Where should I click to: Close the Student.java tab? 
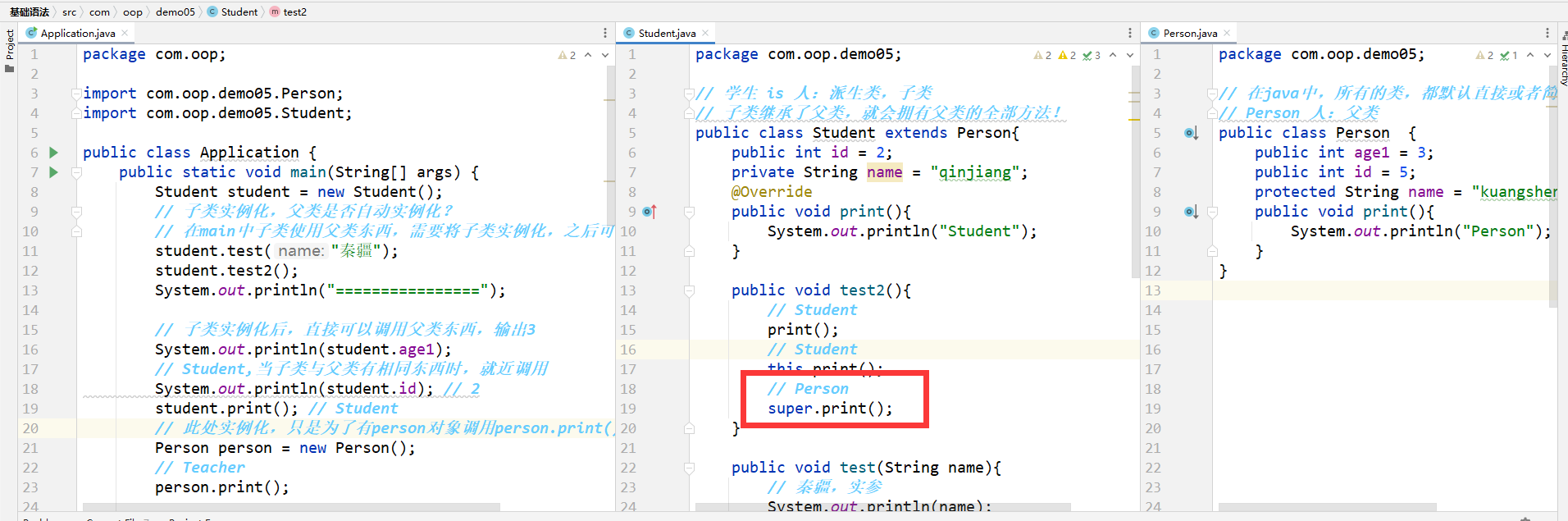[x=705, y=34]
